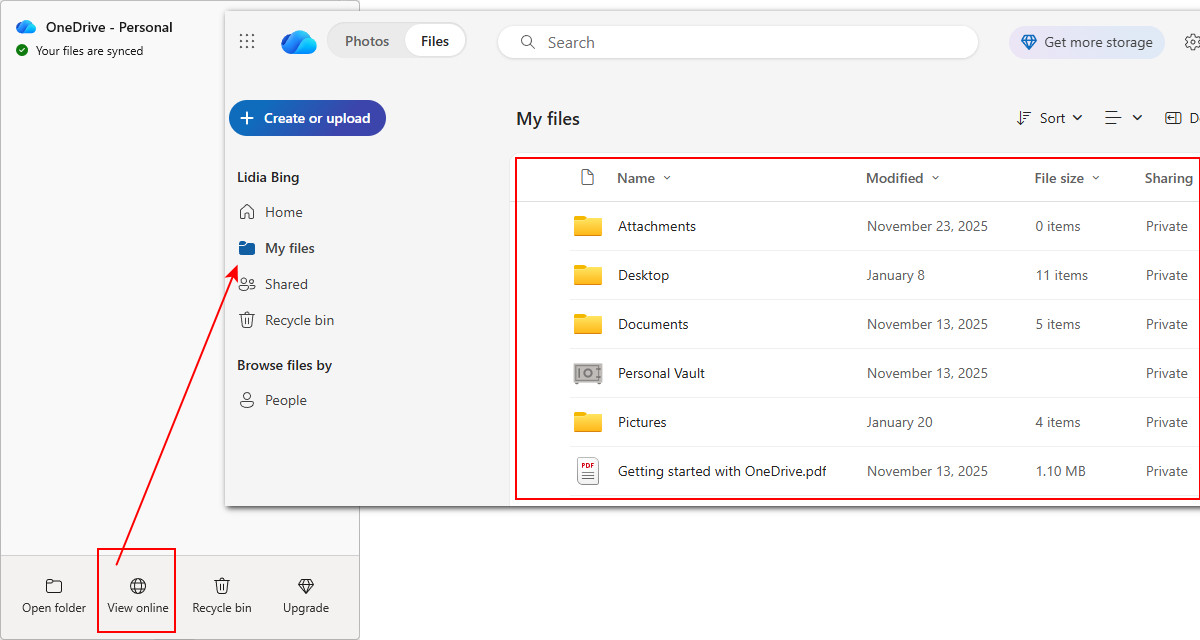Click the Pictures folder icon

click(x=588, y=422)
